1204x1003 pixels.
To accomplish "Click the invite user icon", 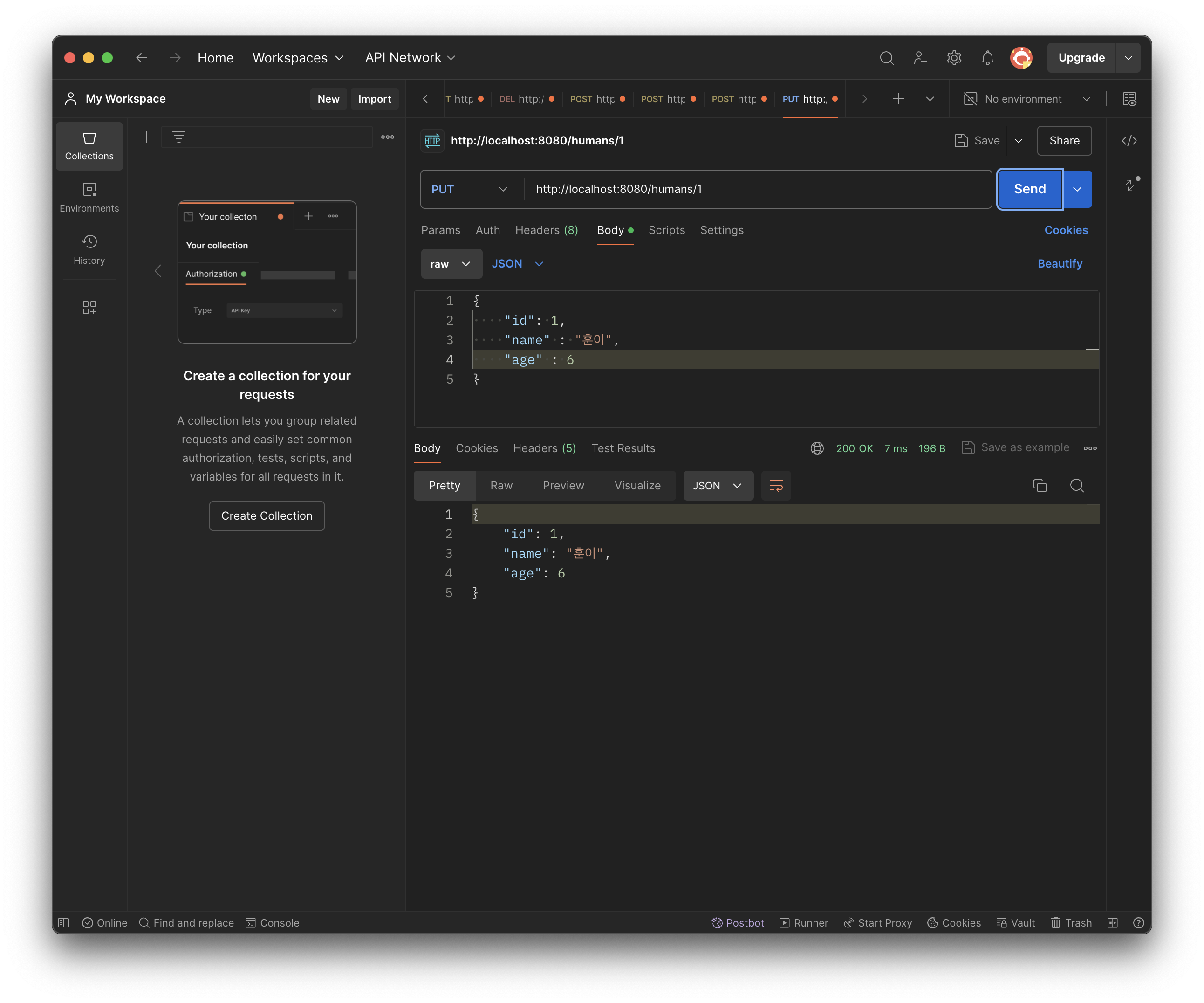I will [920, 58].
